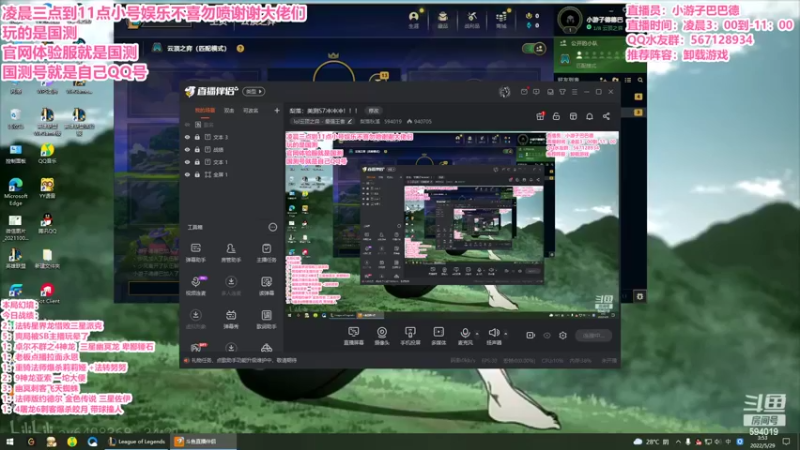Open the 歌词助手 tool
Image resolution: width=800 pixels, height=450 pixels.
point(266,319)
